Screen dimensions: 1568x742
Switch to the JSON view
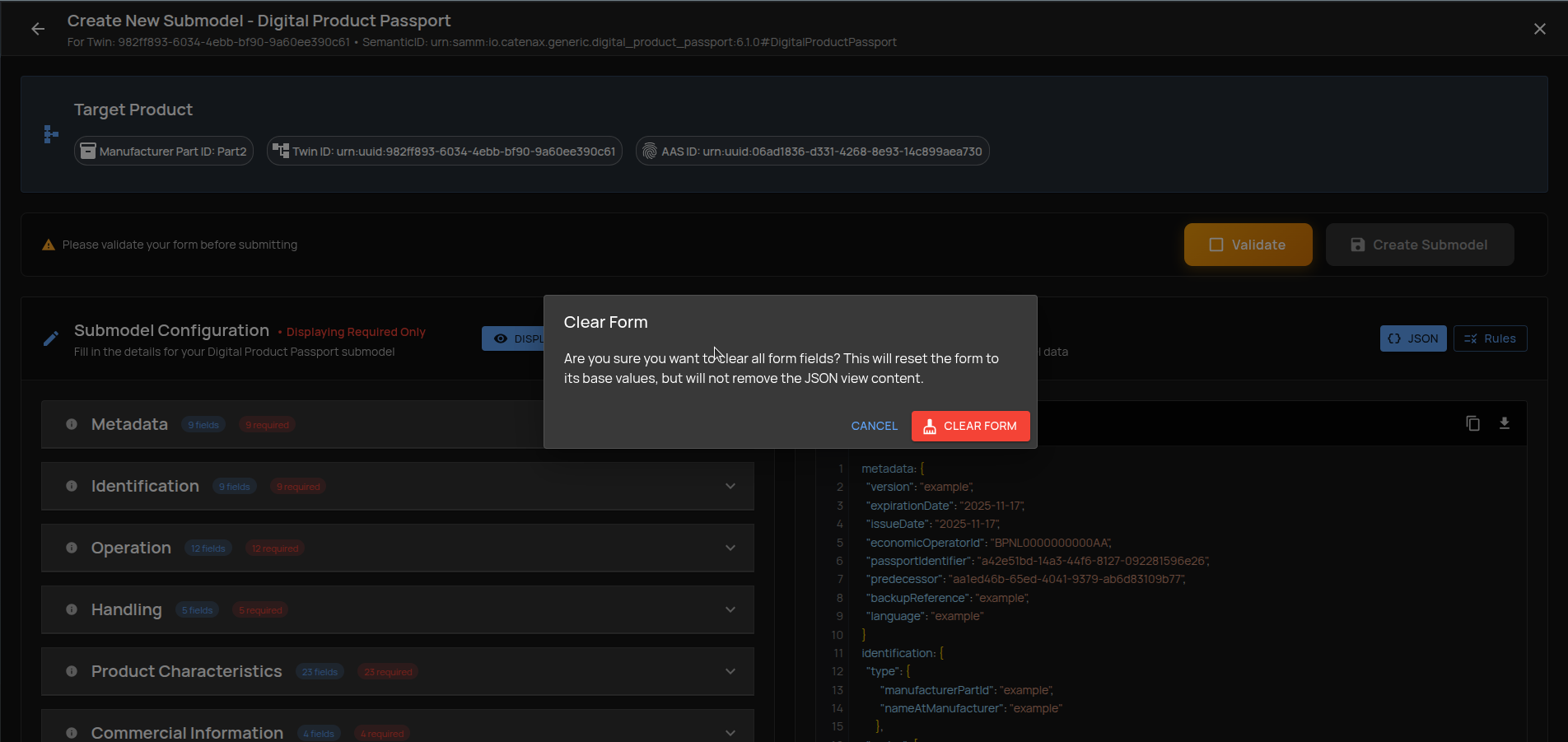1412,338
